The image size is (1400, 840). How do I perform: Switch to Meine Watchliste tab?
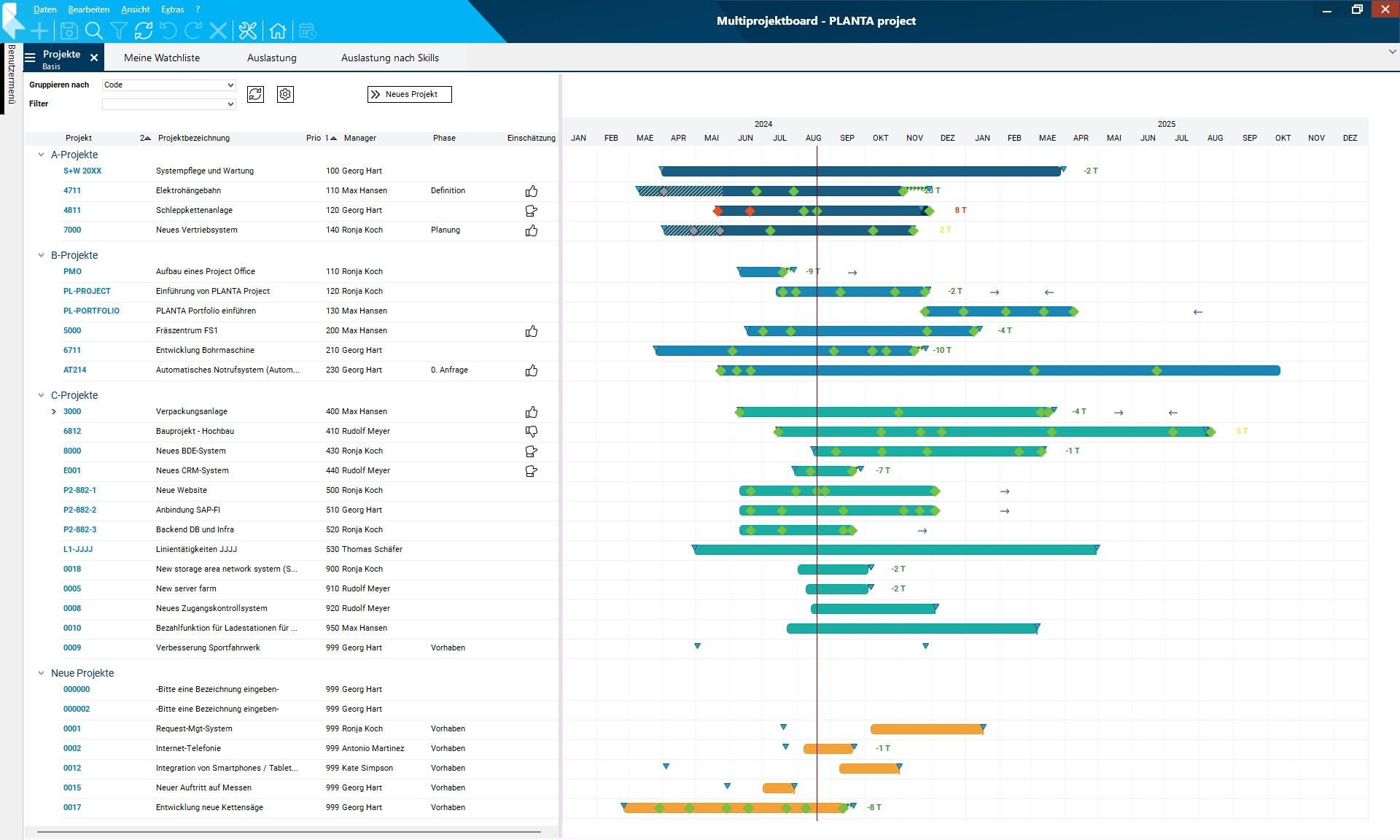point(162,58)
